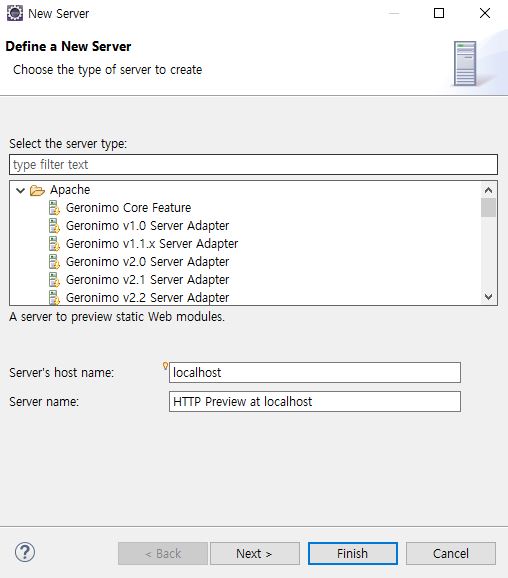
Task: Click the Geronimo v2.1 Server Adapter icon
Action: click(x=54, y=280)
